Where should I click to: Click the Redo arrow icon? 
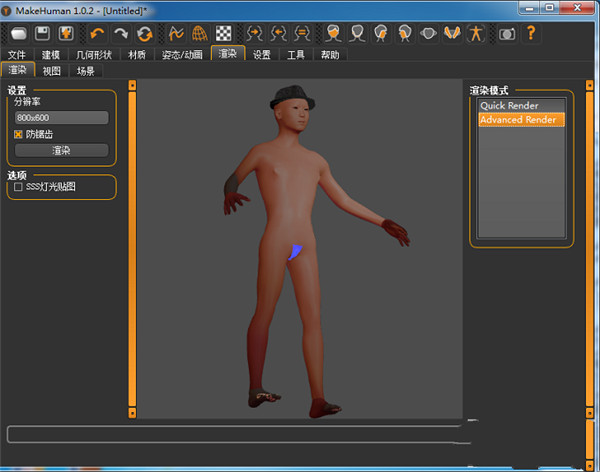pyautogui.click(x=121, y=33)
